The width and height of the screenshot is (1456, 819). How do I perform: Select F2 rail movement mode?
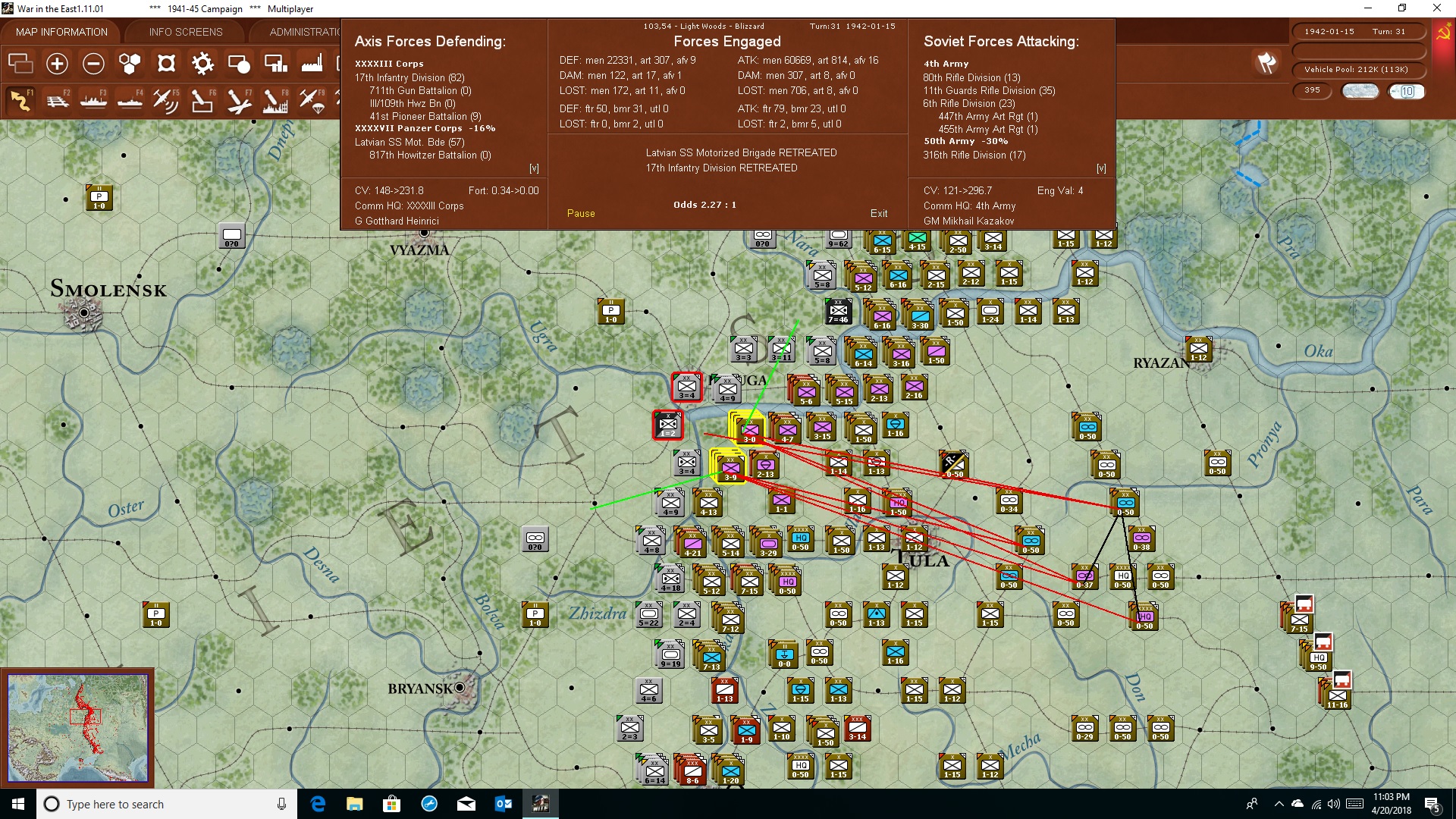(x=57, y=100)
